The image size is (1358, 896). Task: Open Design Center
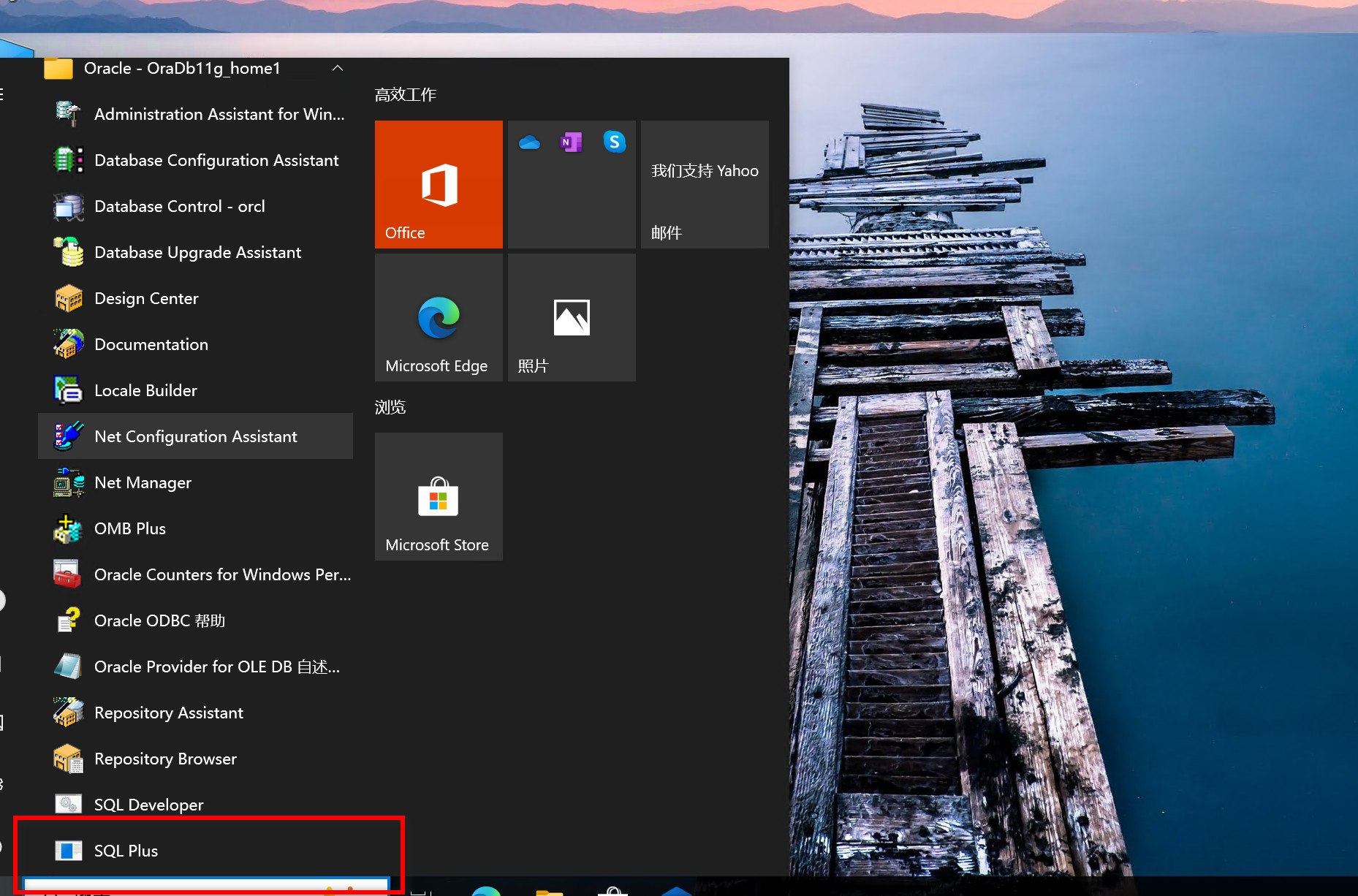pos(146,299)
